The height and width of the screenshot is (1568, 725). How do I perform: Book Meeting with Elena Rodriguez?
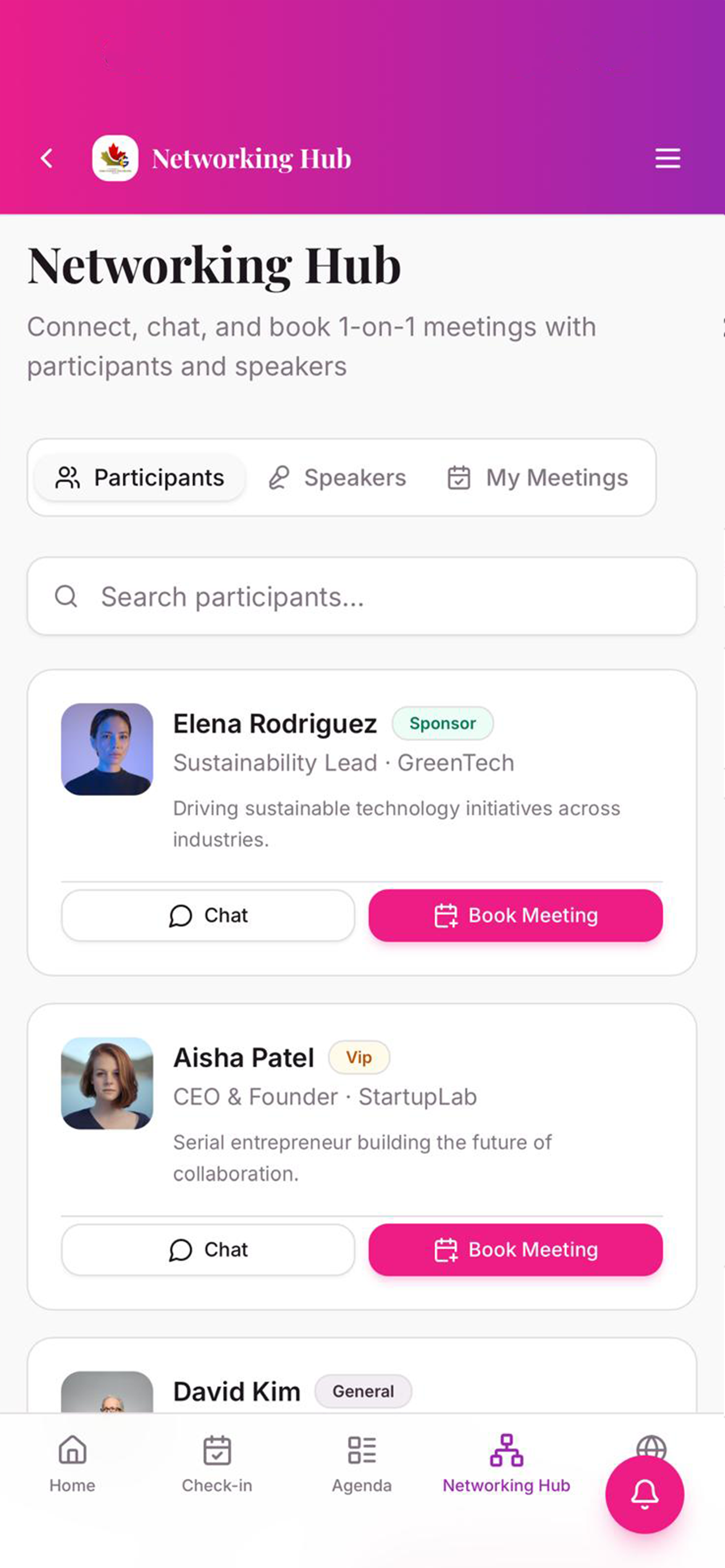point(516,916)
